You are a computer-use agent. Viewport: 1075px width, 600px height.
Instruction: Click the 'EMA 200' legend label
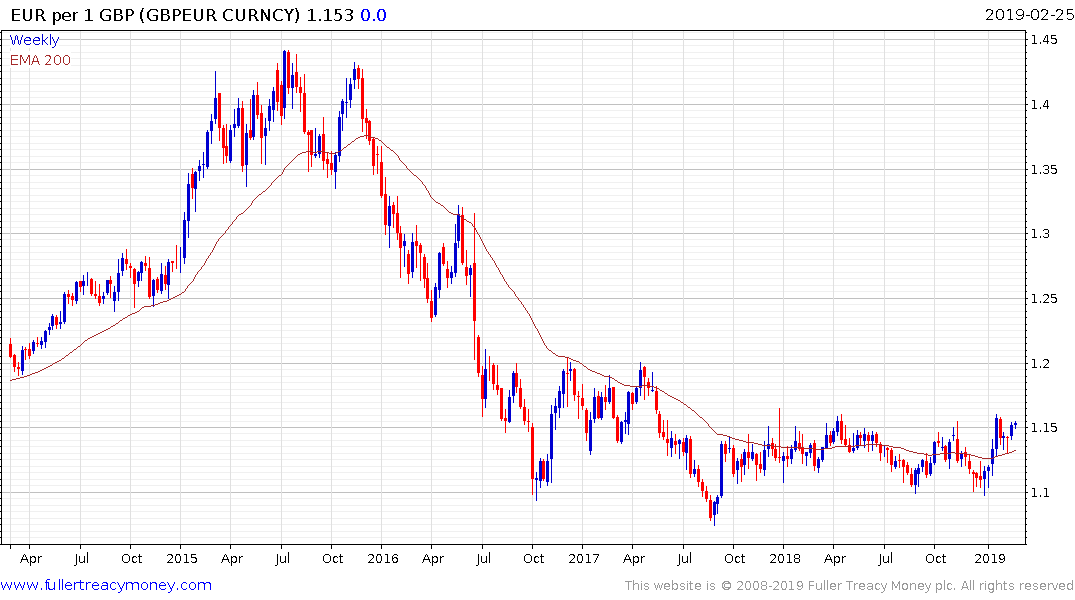click(x=40, y=60)
